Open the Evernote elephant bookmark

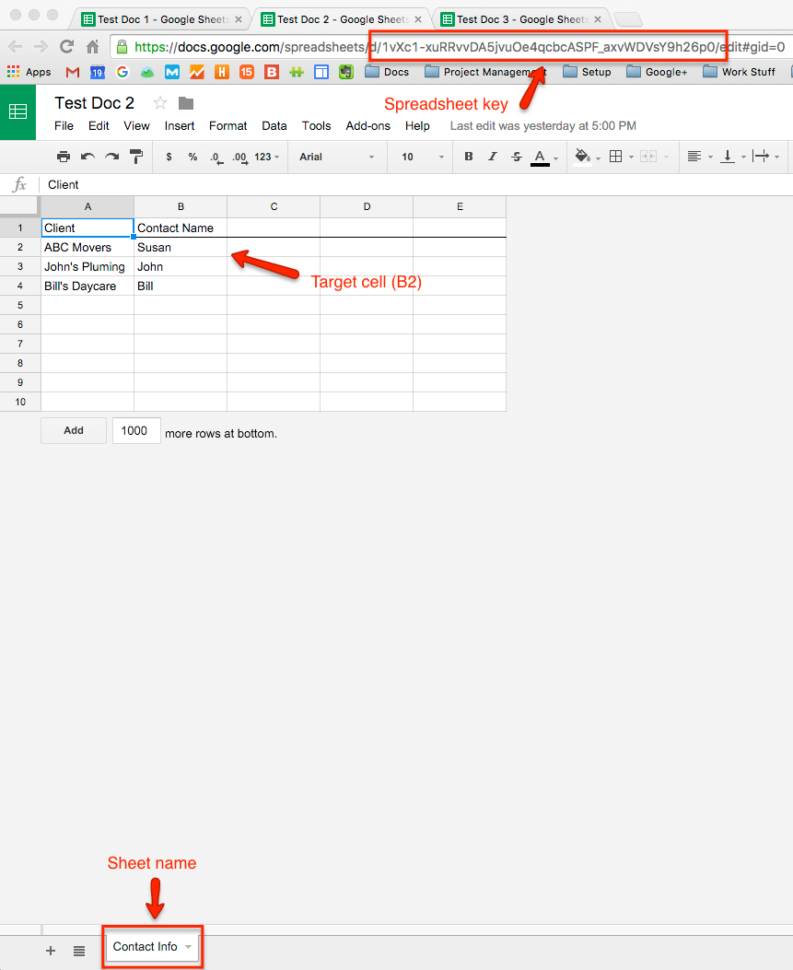pyautogui.click(x=346, y=72)
